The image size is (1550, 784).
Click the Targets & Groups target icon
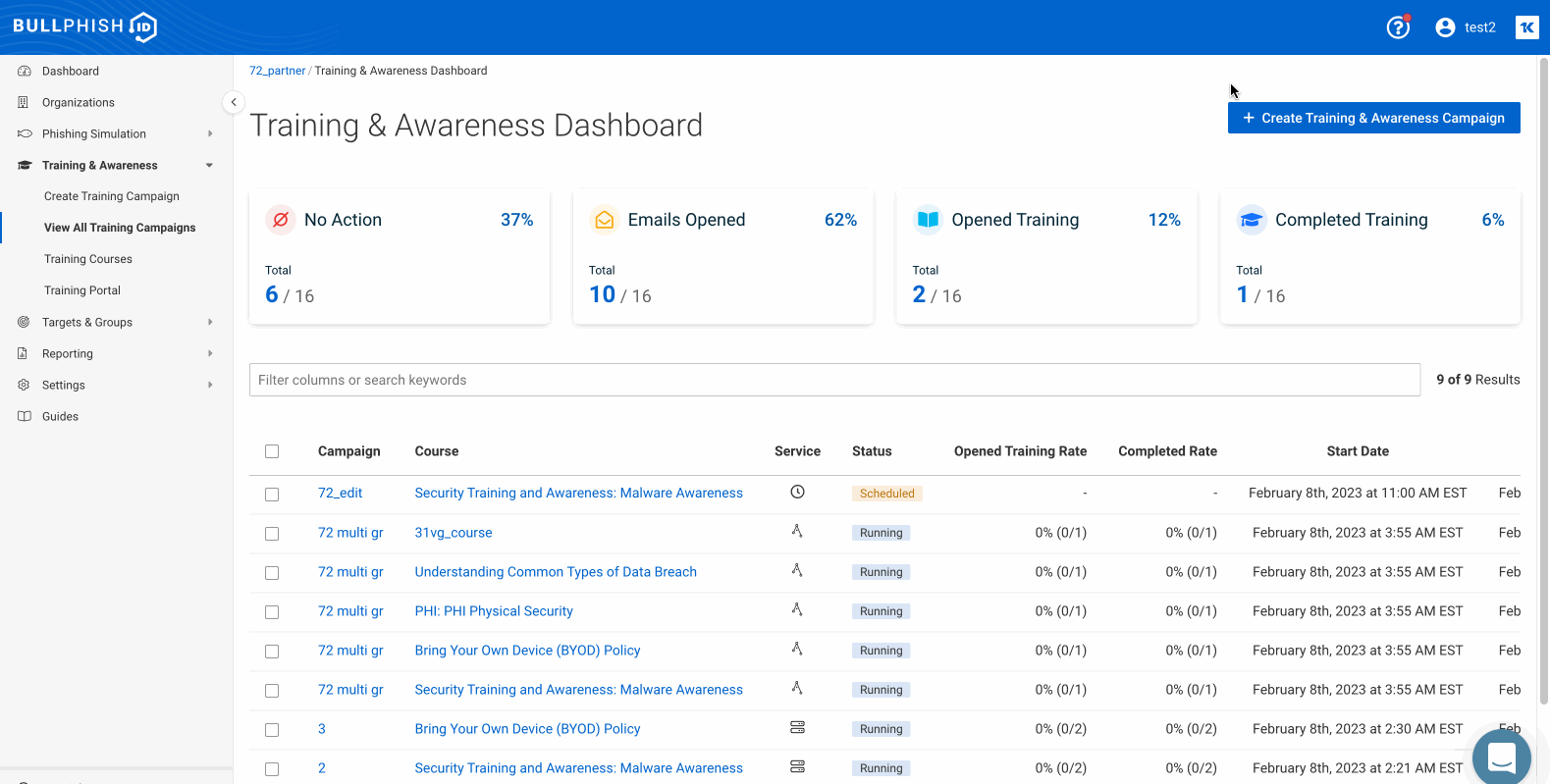[24, 322]
